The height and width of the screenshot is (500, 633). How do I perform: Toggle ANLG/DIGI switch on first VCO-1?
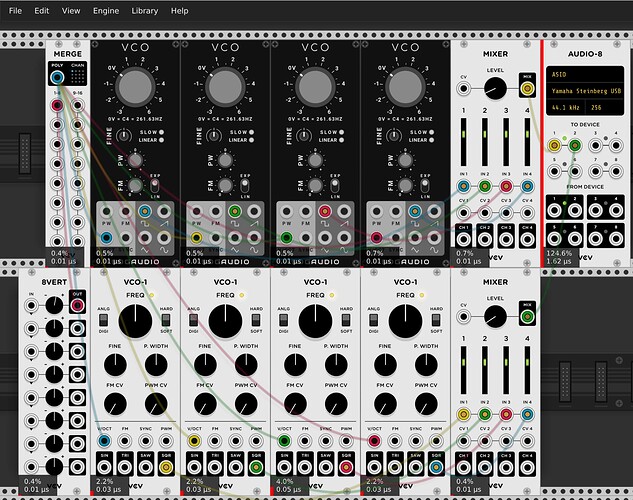(103, 320)
